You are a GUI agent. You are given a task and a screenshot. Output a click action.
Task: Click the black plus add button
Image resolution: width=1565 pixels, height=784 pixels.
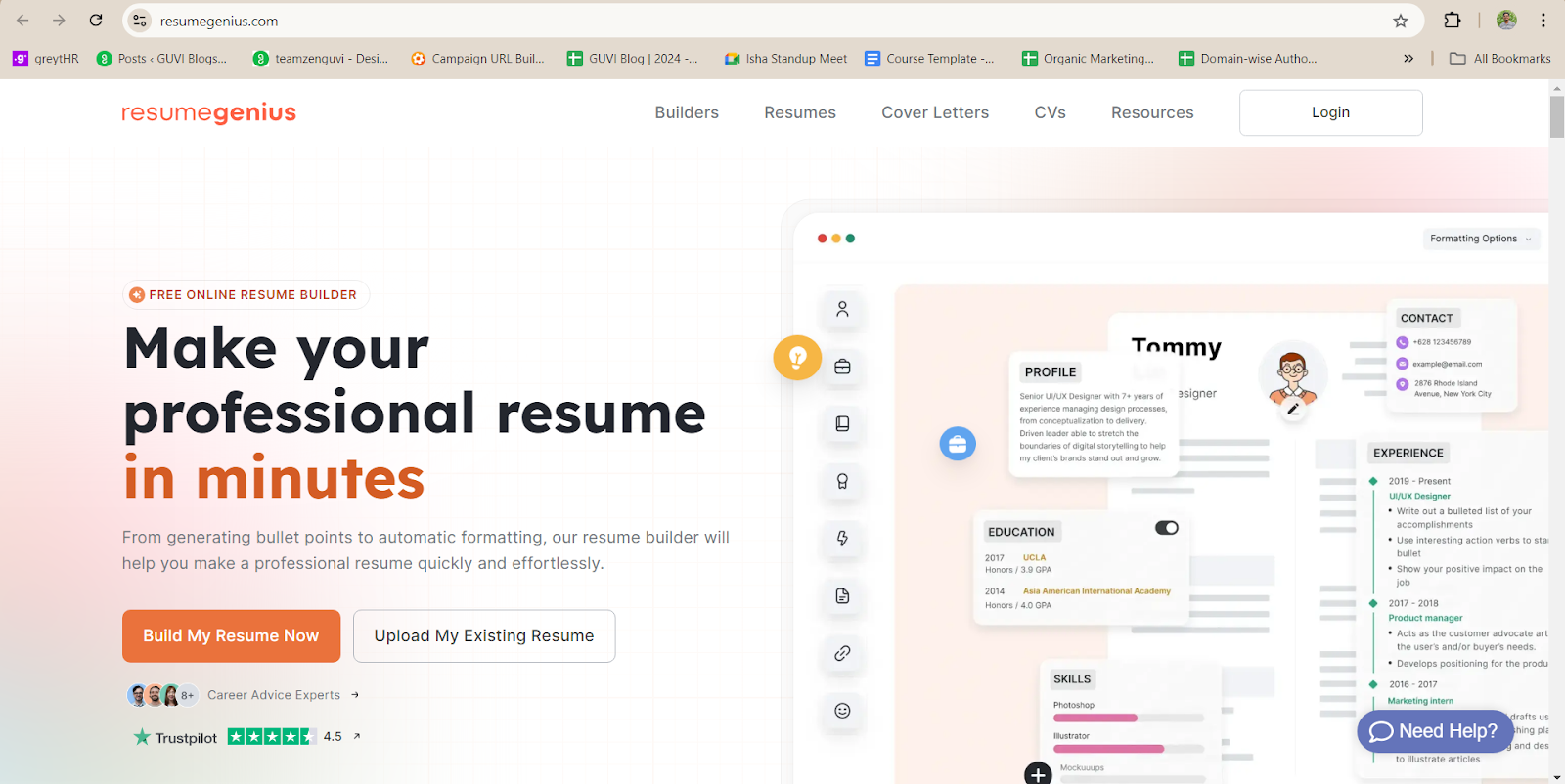tap(1038, 774)
